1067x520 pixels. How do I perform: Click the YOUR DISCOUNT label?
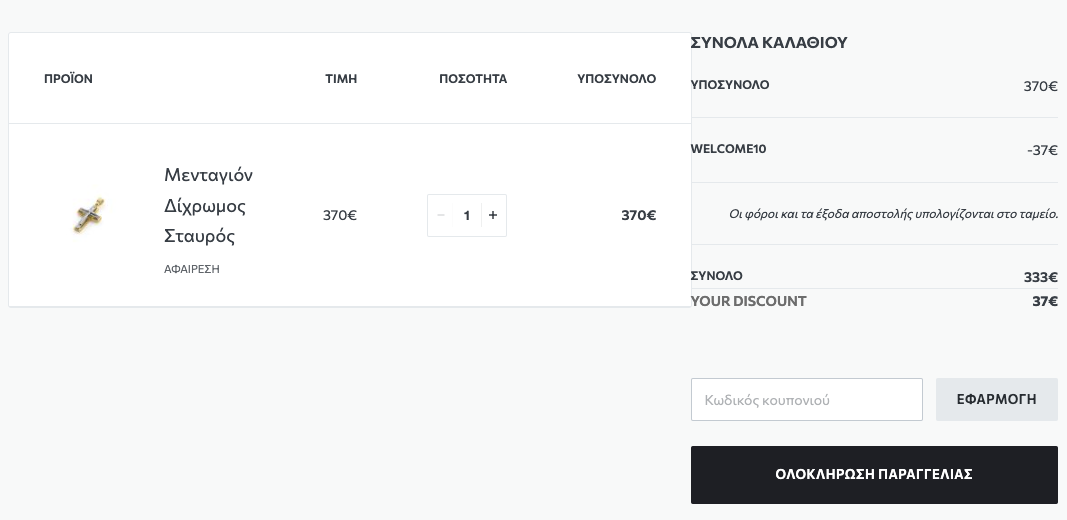pyautogui.click(x=749, y=301)
